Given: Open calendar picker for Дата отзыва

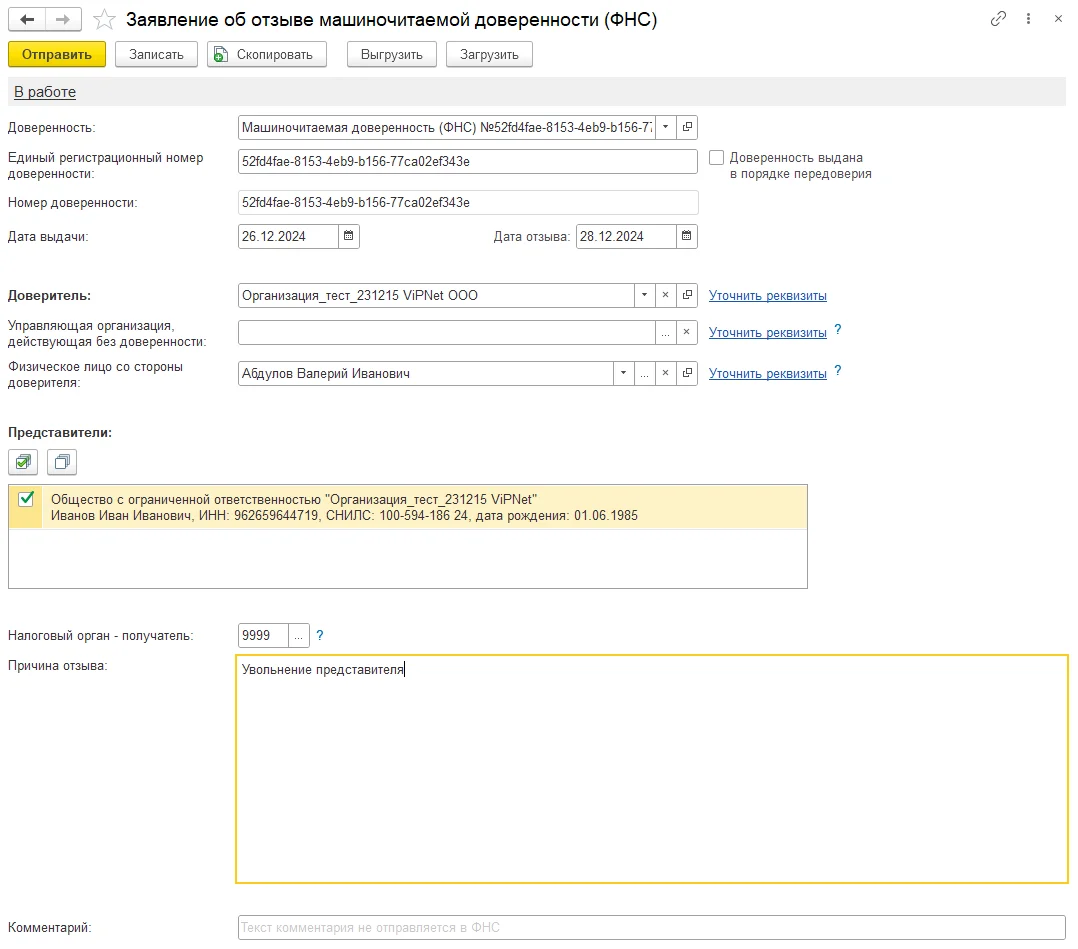Looking at the screenshot, I should tap(686, 236).
